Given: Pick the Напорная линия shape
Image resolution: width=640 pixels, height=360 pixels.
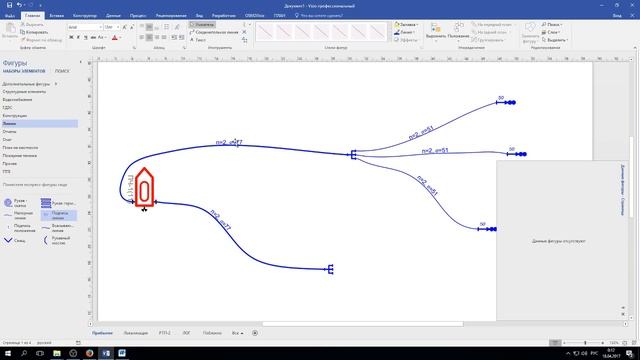Looking at the screenshot, I should pyautogui.click(x=18, y=215).
